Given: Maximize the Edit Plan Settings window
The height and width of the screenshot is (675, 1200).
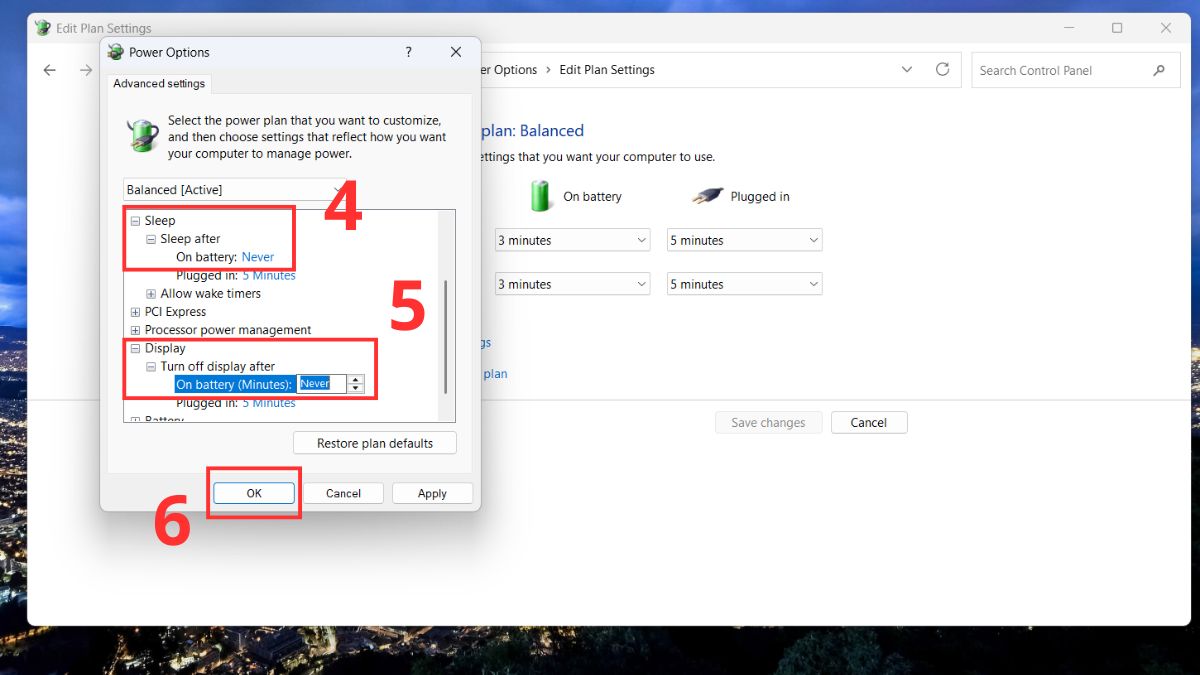Looking at the screenshot, I should [1117, 28].
